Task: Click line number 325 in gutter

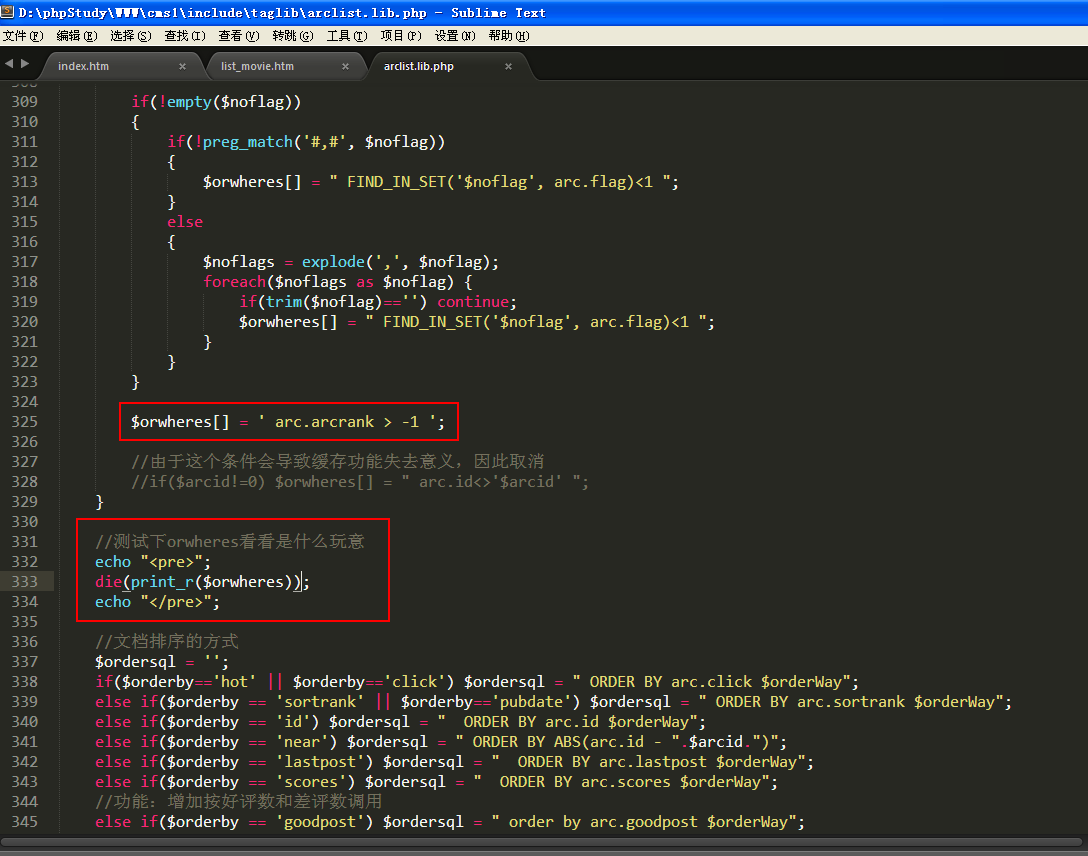Action: pos(24,422)
